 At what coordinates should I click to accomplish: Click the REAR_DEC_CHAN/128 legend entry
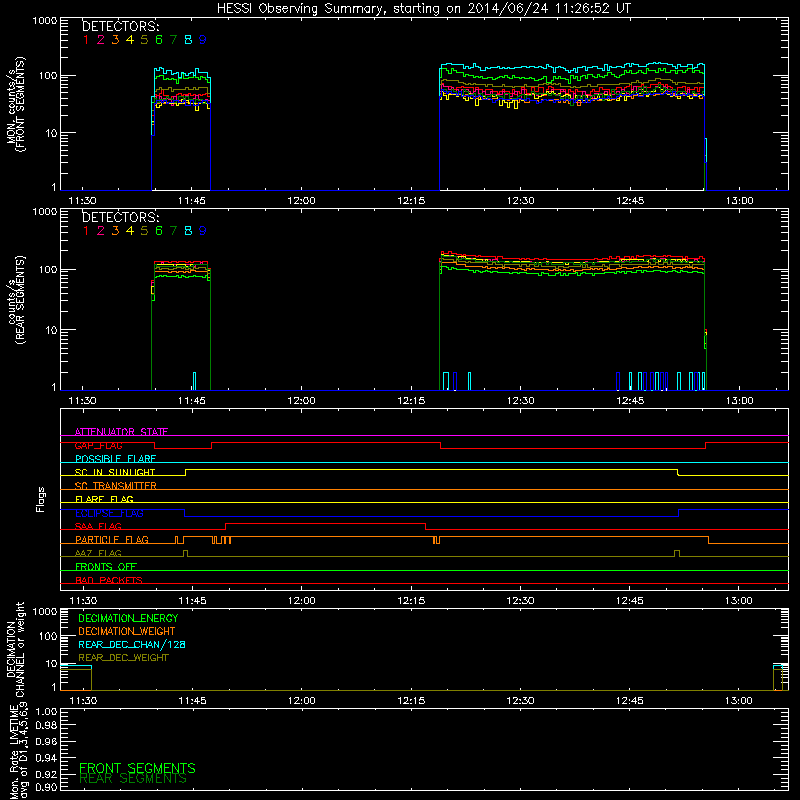[132, 644]
